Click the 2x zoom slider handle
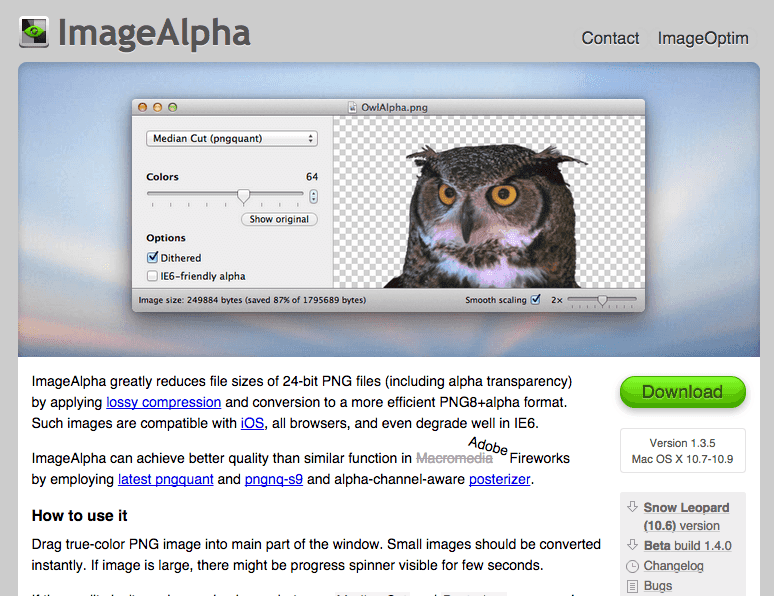The height and width of the screenshot is (596, 774). tap(602, 300)
